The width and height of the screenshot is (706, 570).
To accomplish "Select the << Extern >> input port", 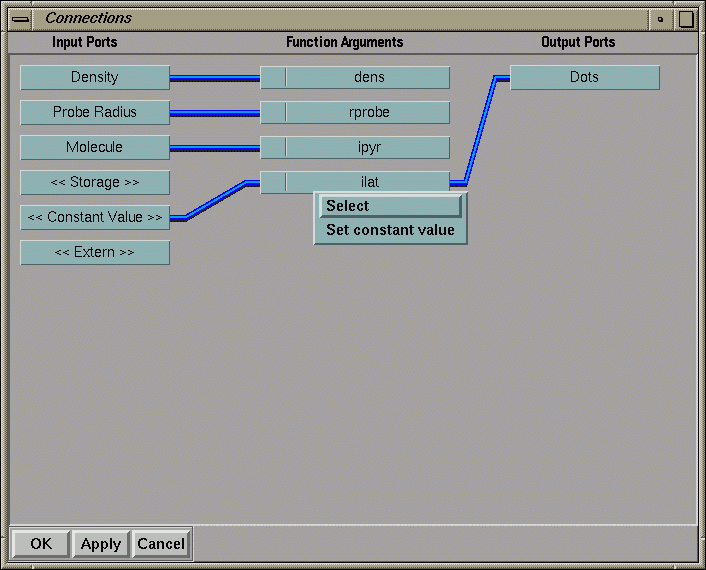I will tap(95, 253).
